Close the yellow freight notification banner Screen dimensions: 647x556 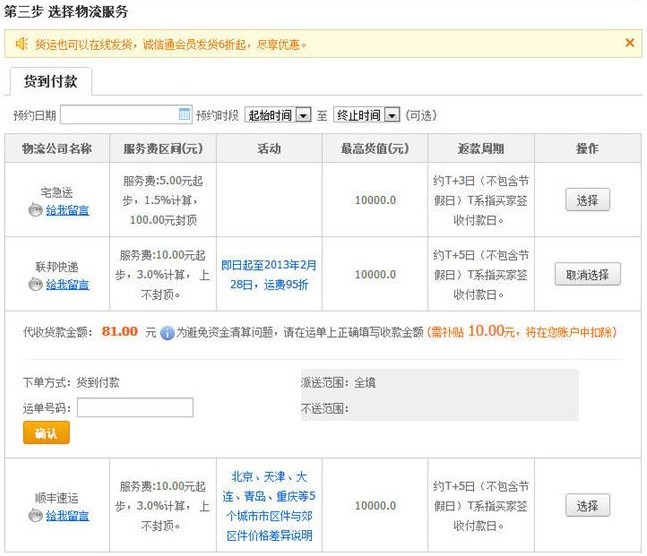point(630,43)
